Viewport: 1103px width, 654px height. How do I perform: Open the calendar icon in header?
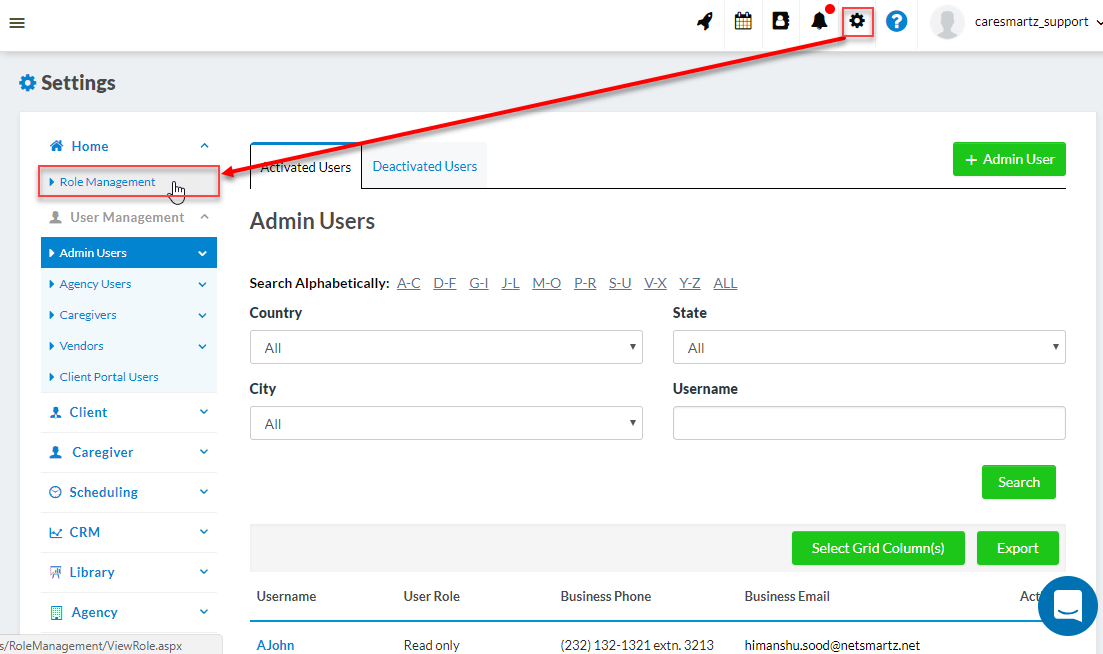743,21
